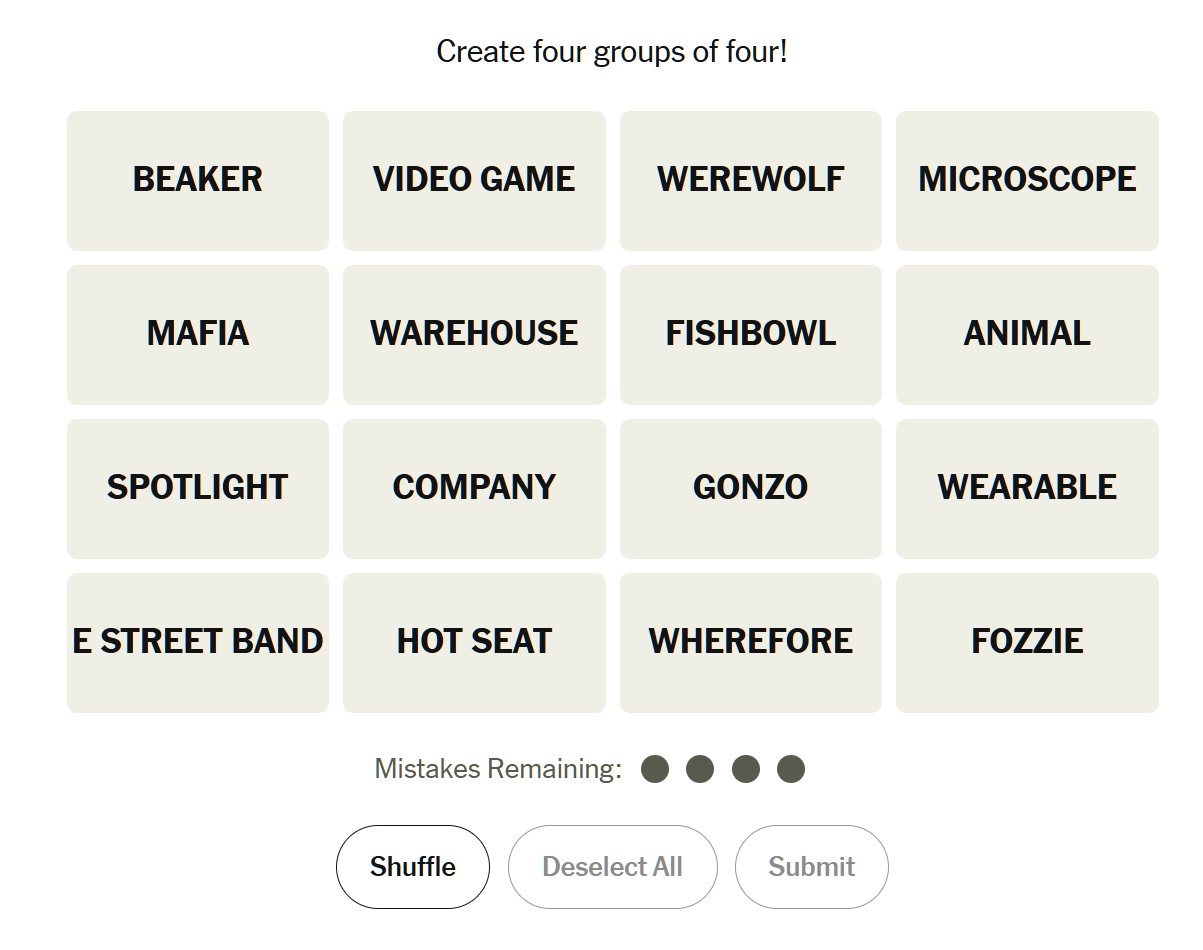
Task: Submit the current selection
Action: (811, 867)
